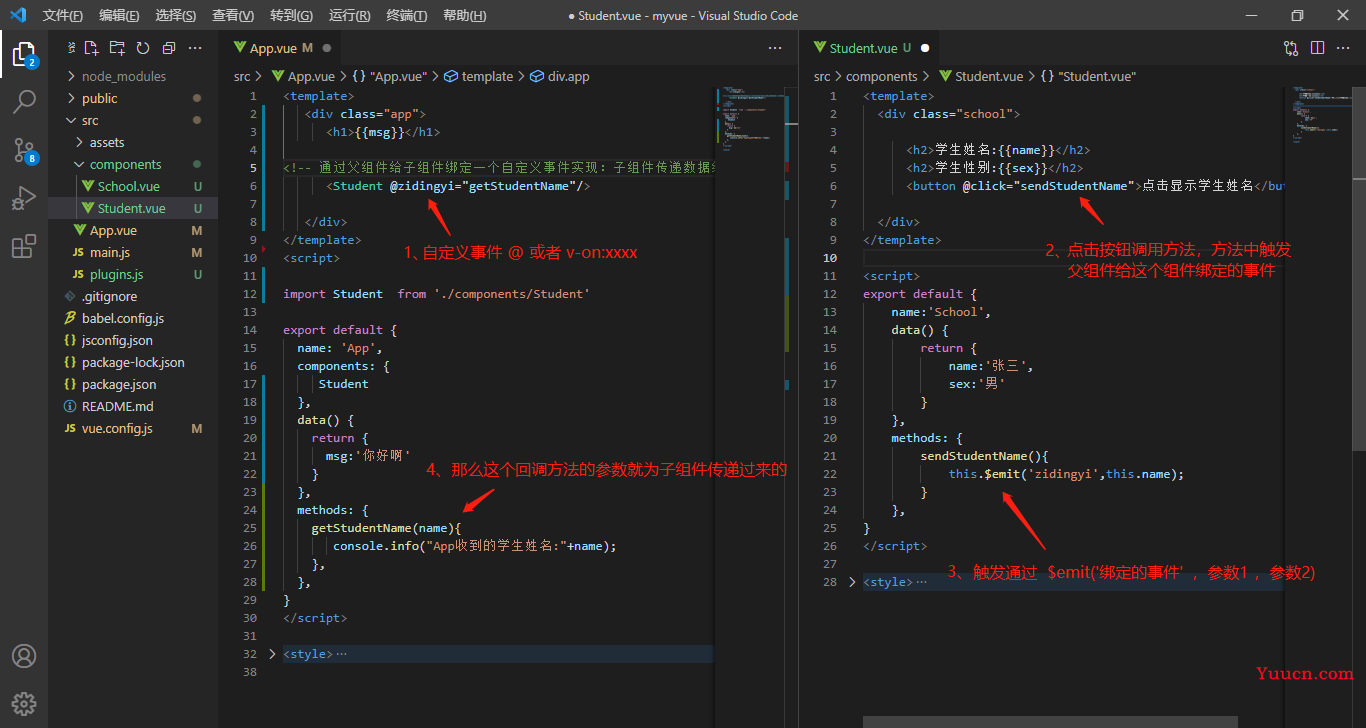Screen dimensions: 1366x728
Task: Open the 查看(V) menu
Action: pos(233,16)
